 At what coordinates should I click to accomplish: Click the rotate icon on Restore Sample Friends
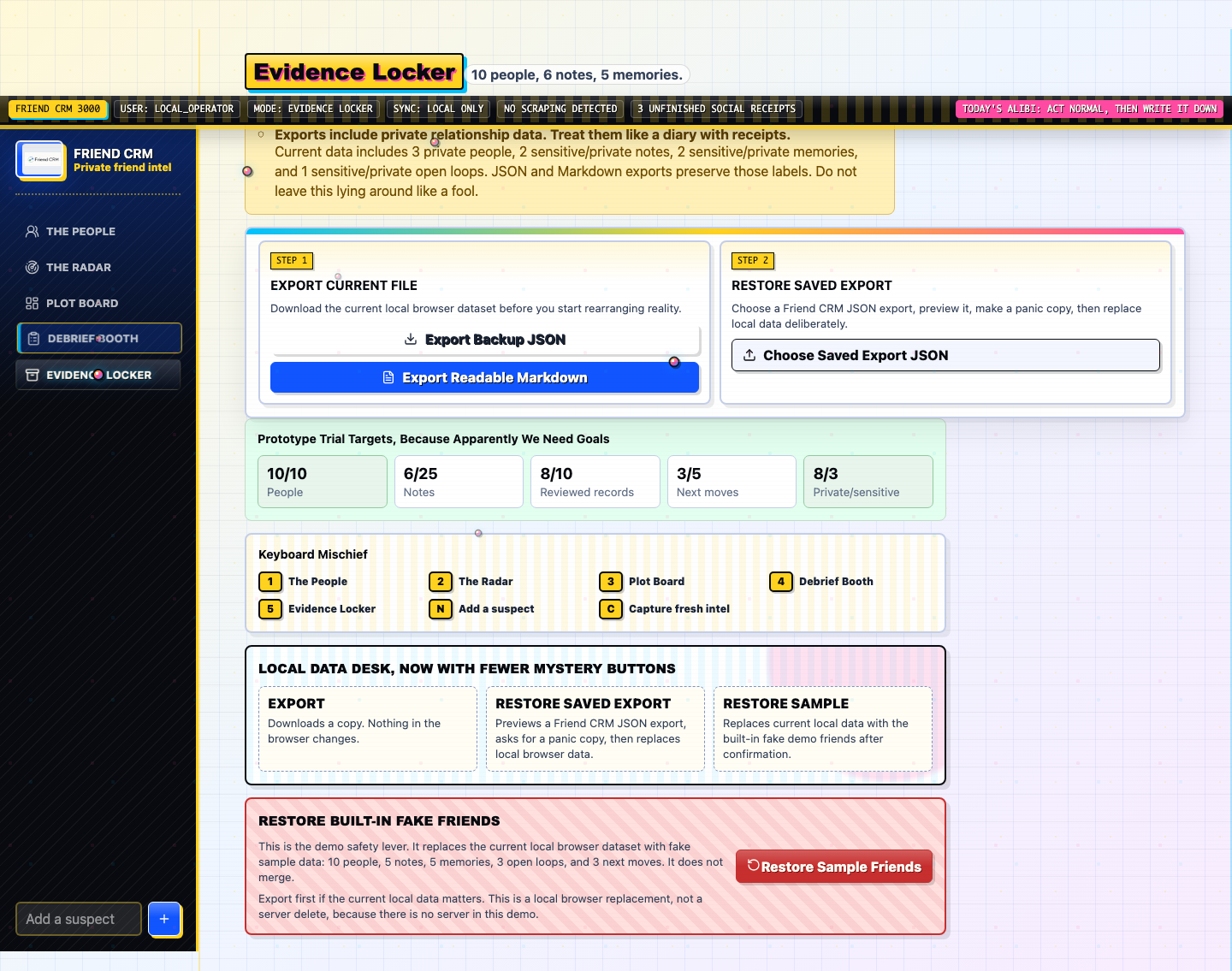pos(753,865)
